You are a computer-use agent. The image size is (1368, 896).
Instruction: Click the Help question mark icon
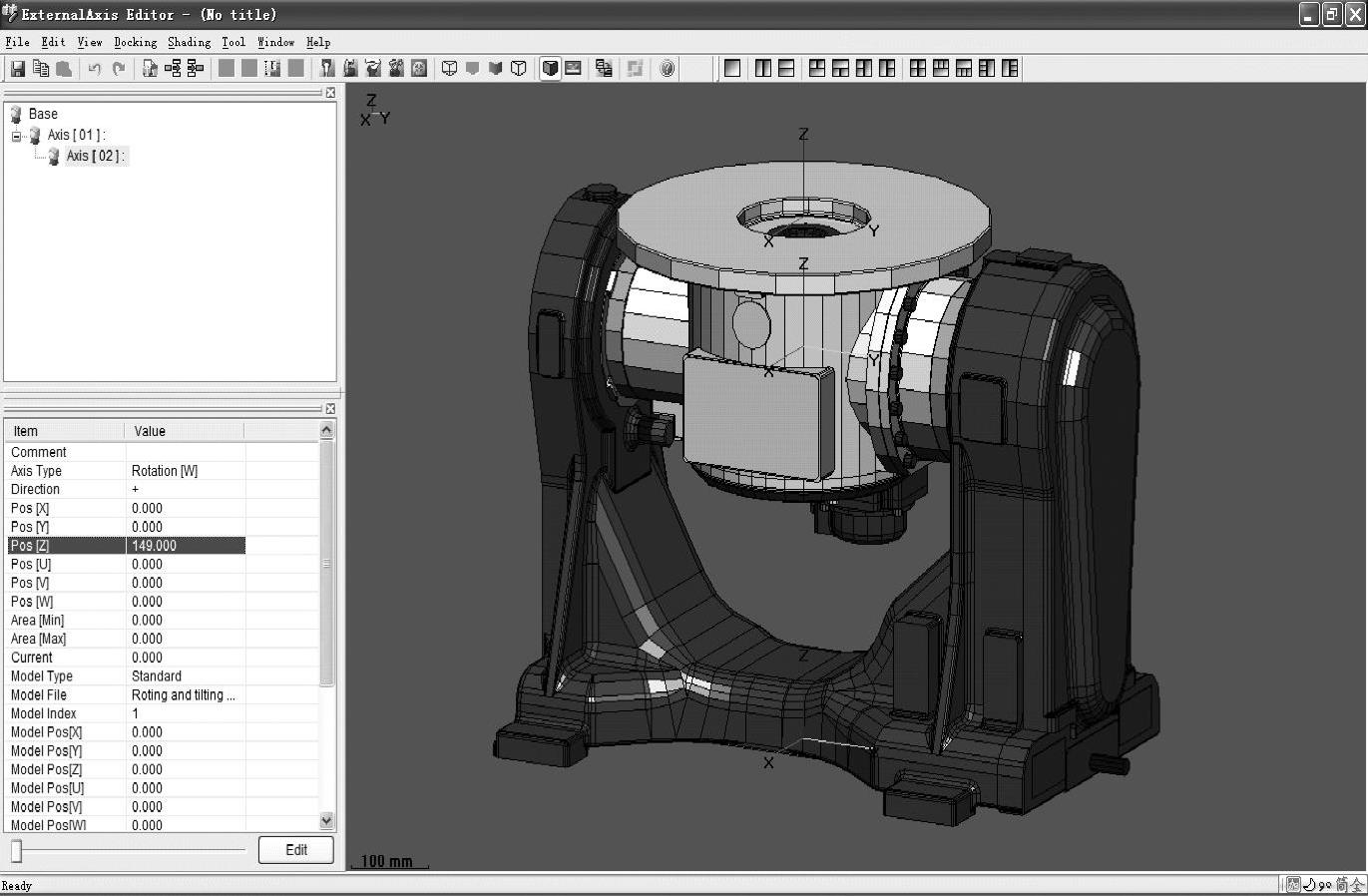[x=667, y=69]
